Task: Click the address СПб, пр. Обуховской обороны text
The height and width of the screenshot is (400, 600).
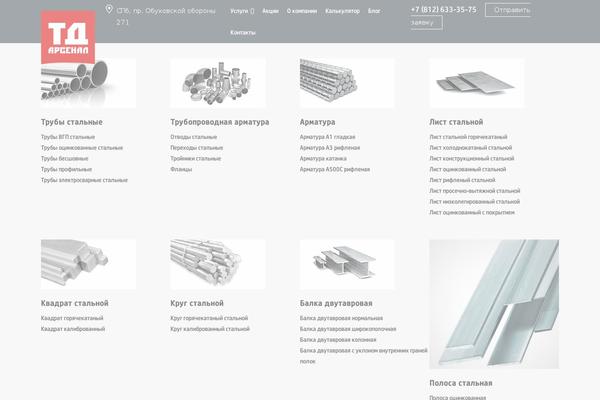Action: pyautogui.click(x=166, y=16)
